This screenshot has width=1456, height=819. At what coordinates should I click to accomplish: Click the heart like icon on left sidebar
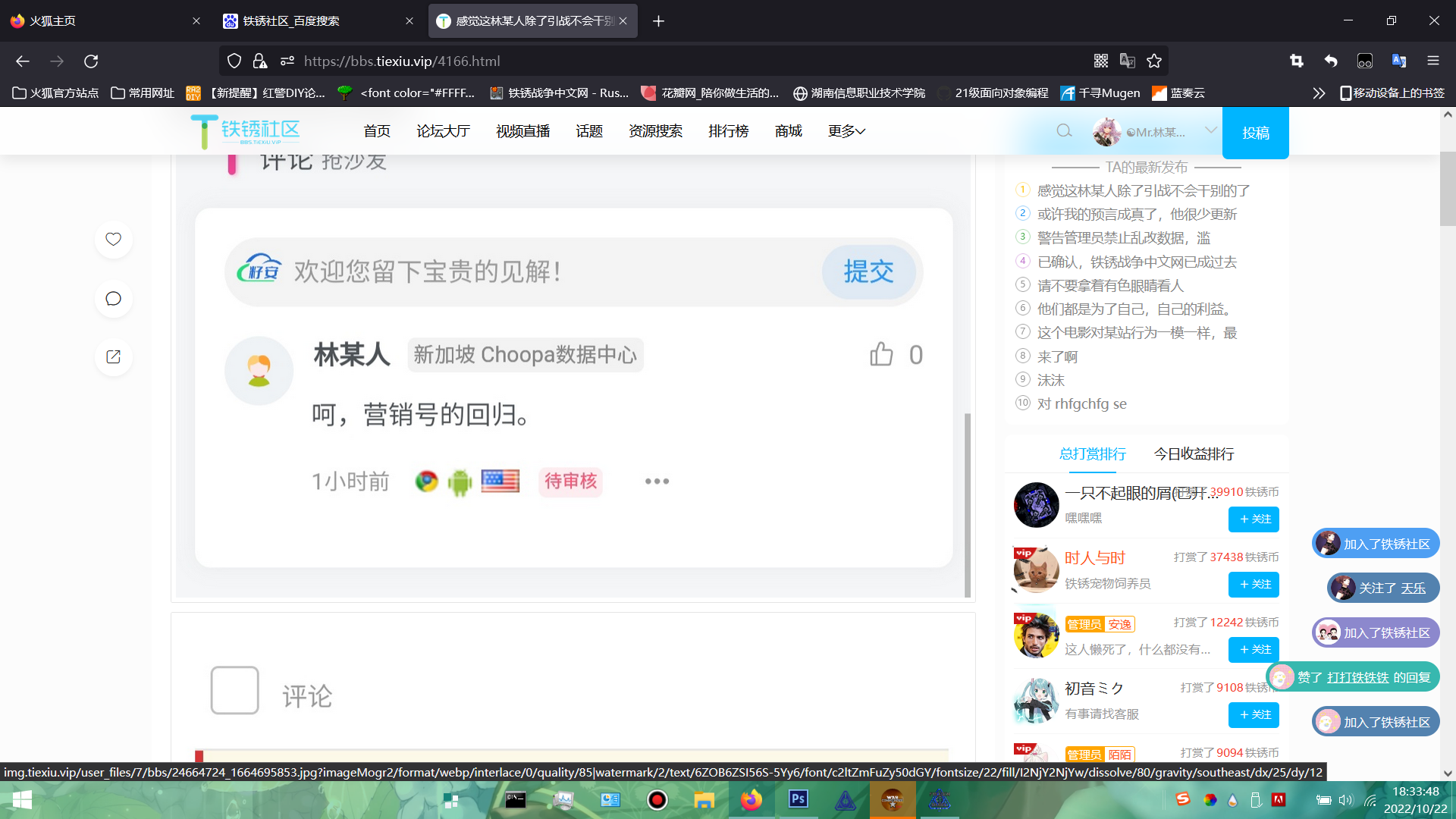tap(113, 240)
